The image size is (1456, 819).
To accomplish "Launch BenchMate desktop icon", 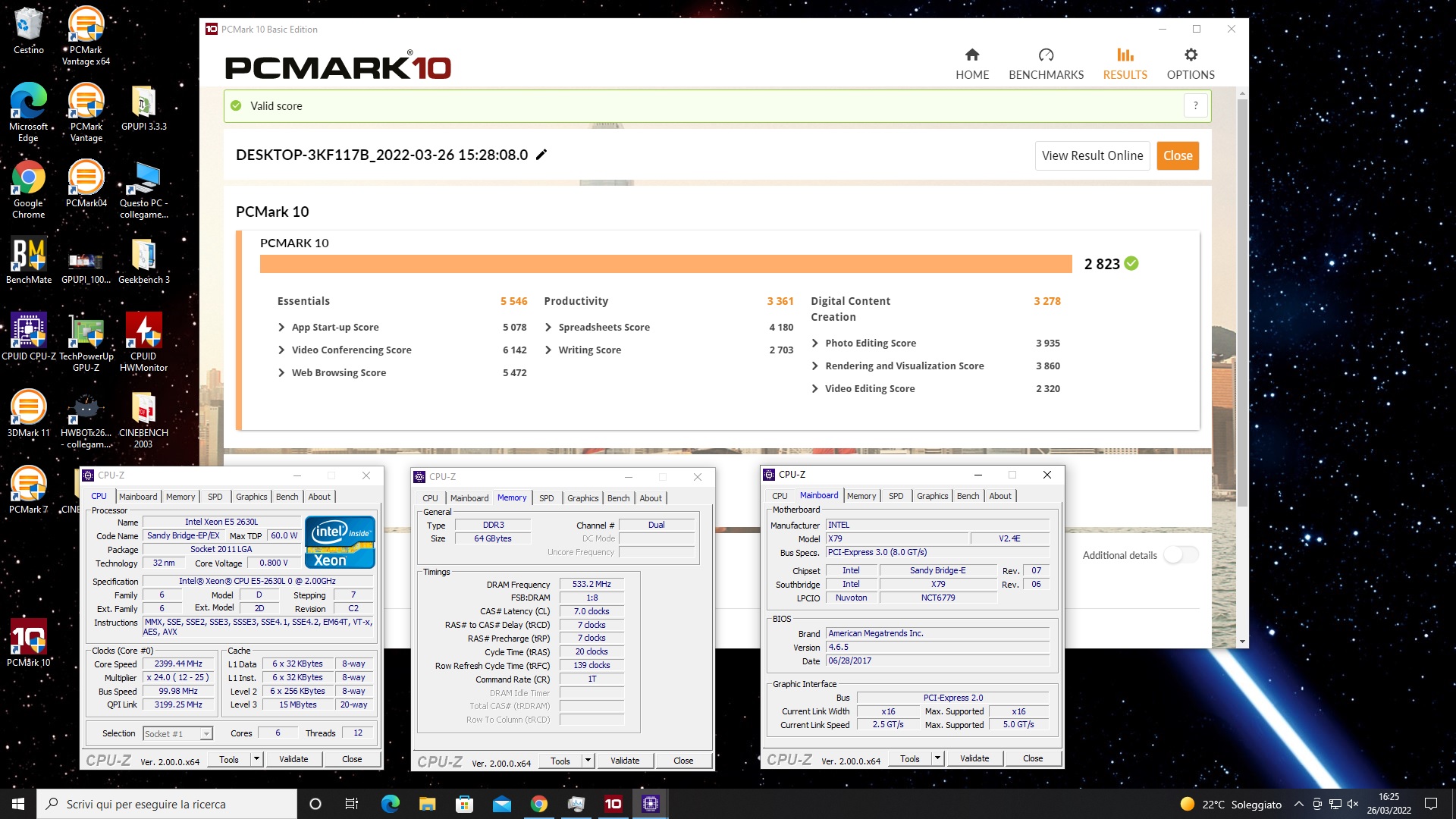I will [28, 260].
